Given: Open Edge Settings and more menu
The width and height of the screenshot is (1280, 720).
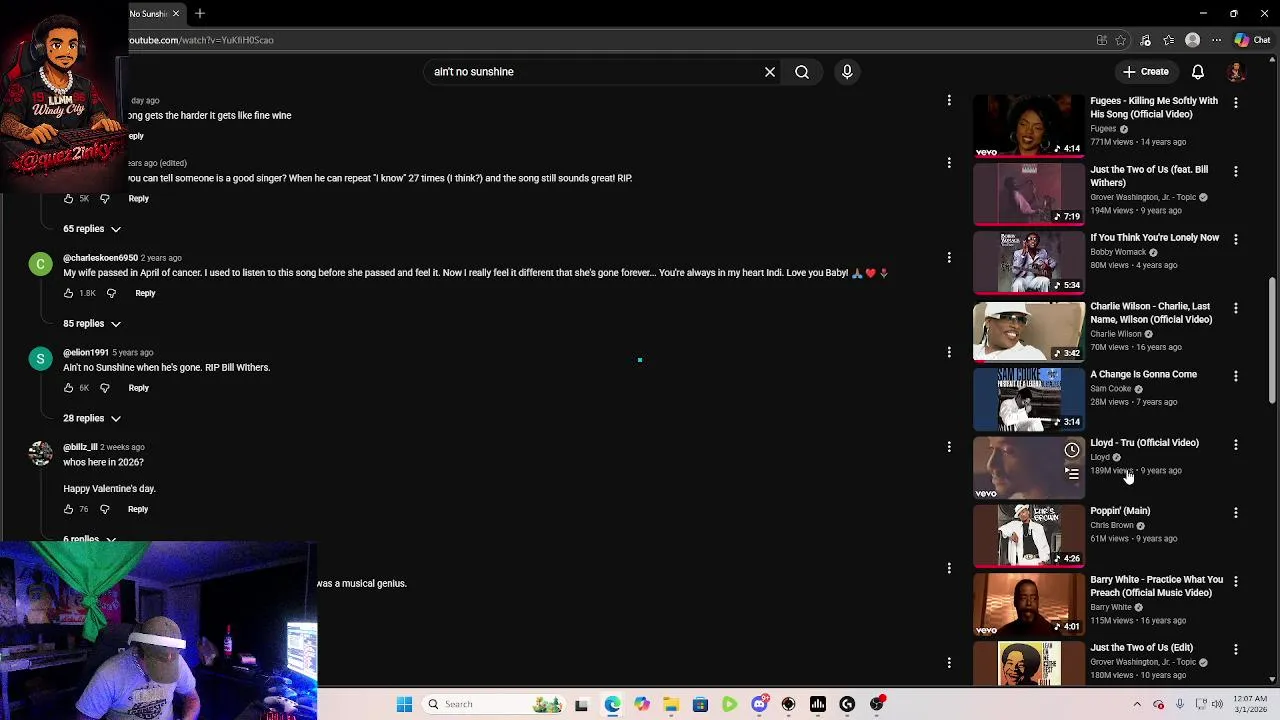Looking at the screenshot, I should [x=1216, y=40].
